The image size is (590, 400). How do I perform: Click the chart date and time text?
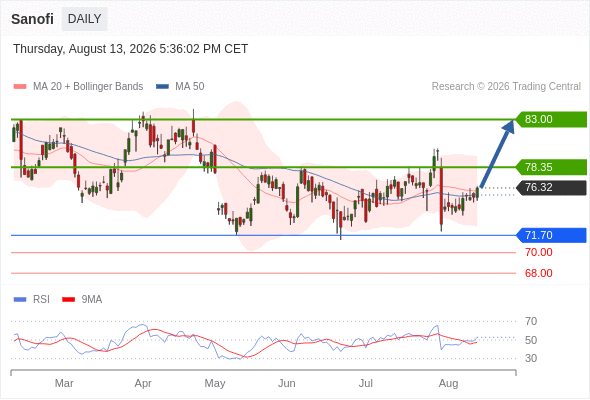pos(131,49)
